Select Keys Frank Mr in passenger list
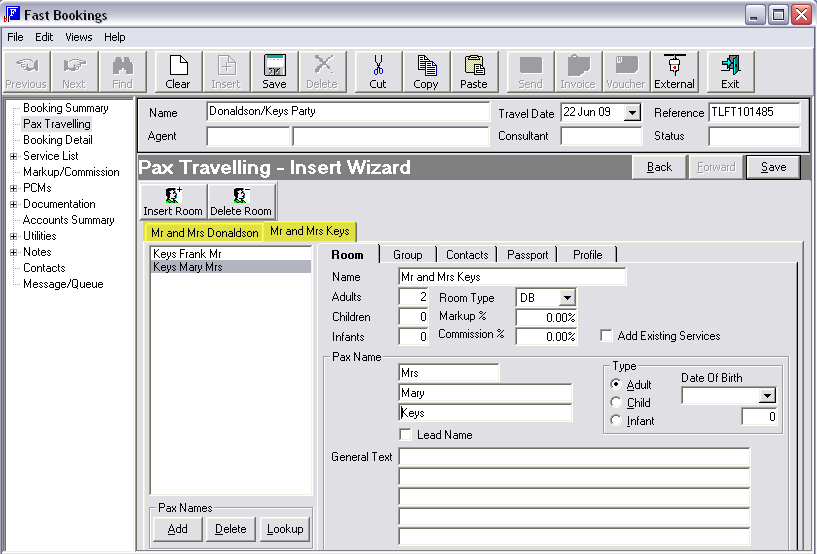The height and width of the screenshot is (554, 817). tap(186, 254)
